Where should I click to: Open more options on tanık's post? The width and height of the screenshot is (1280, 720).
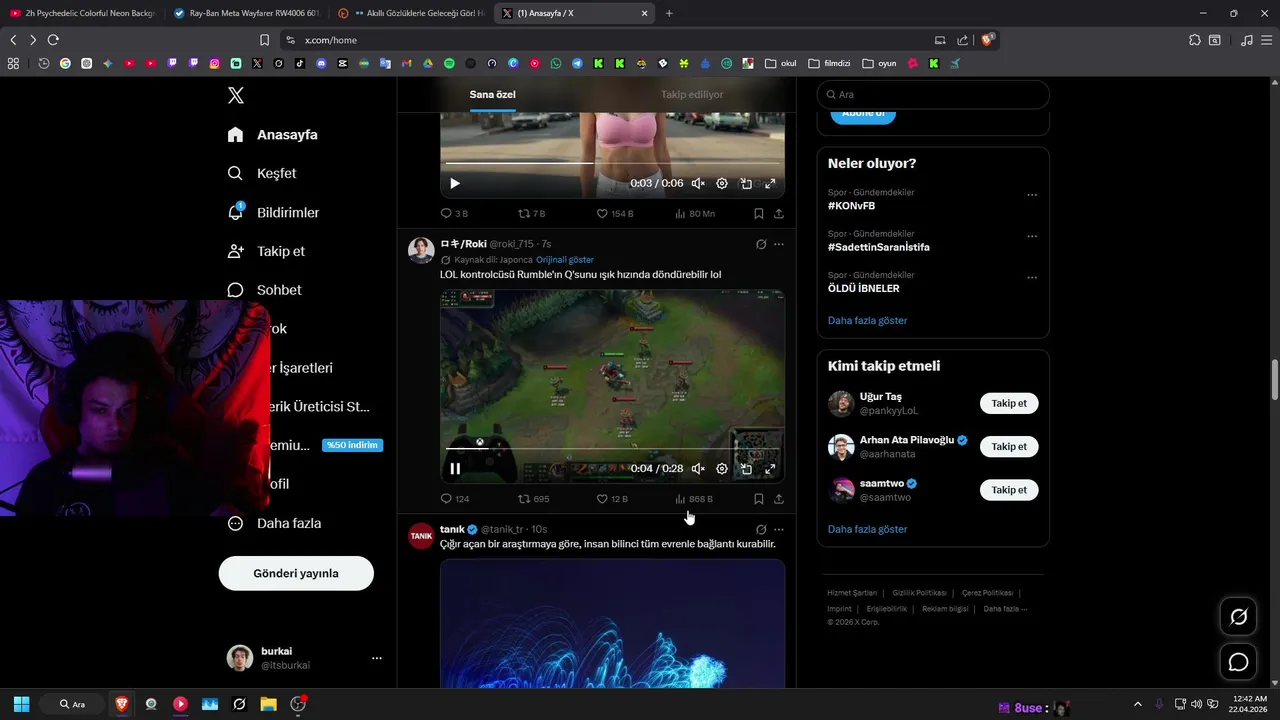(x=779, y=529)
